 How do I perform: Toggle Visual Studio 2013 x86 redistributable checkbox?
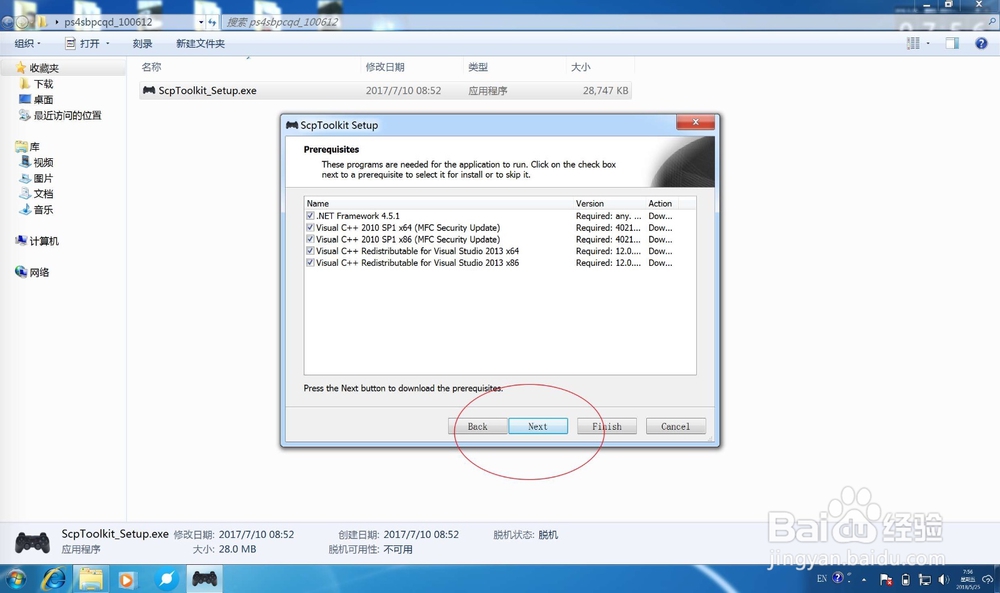[x=310, y=262]
